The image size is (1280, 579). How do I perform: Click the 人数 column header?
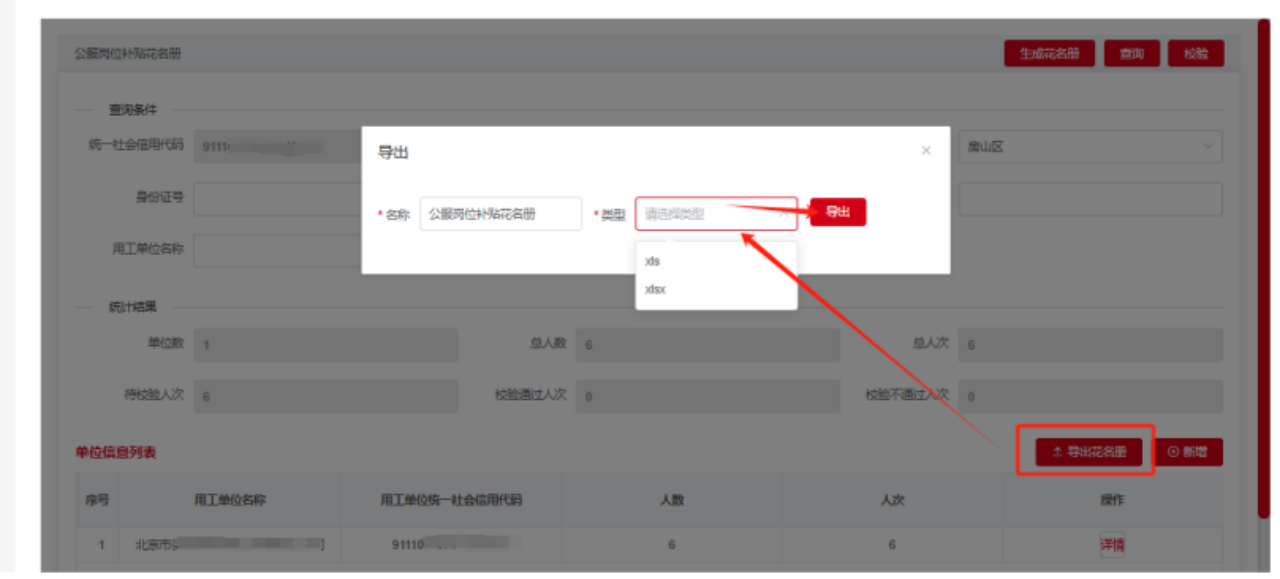click(x=671, y=500)
